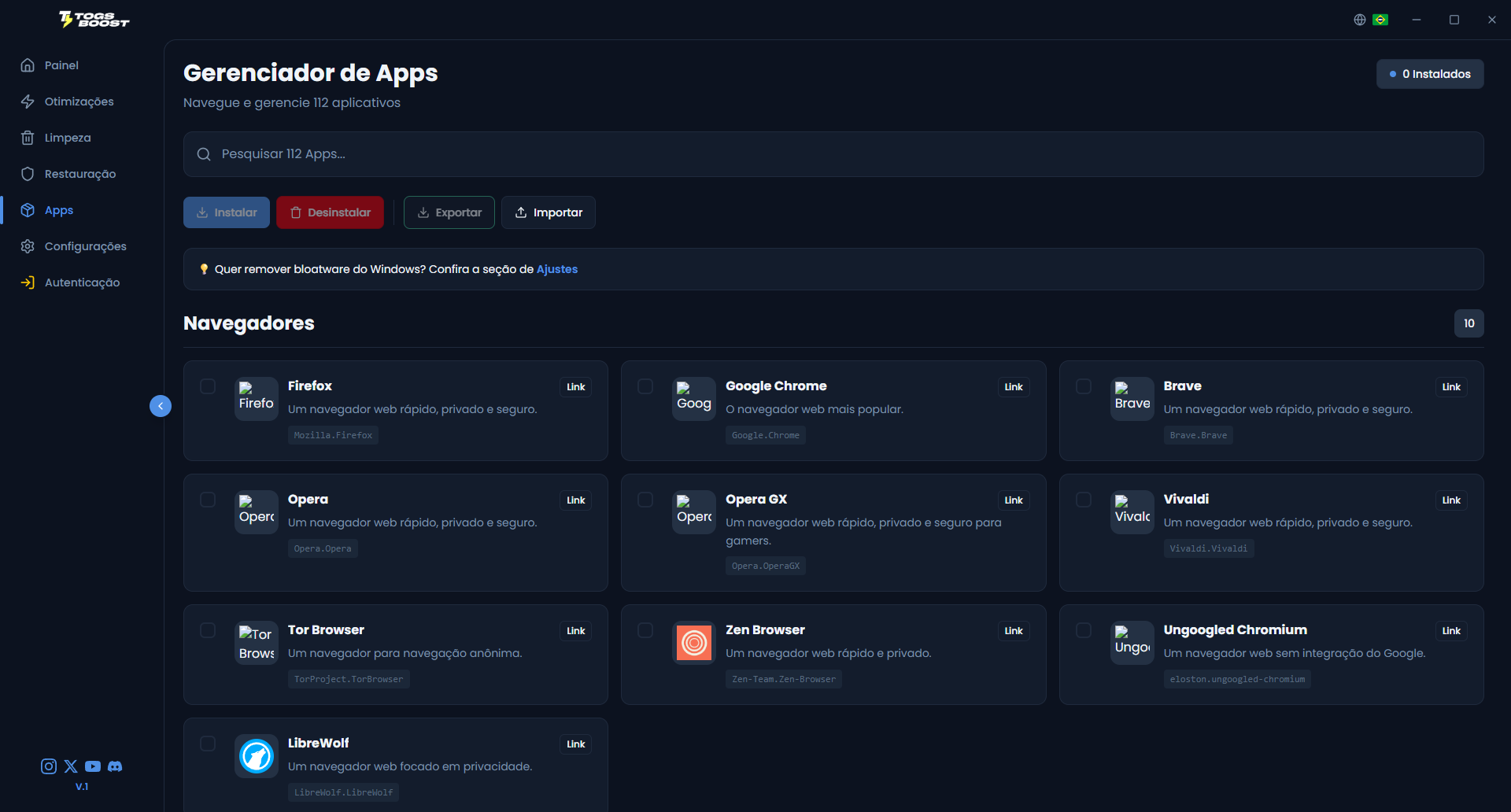The height and width of the screenshot is (812, 1511).
Task: Focus the Pesquisar 112 Apps search field
Action: click(833, 154)
